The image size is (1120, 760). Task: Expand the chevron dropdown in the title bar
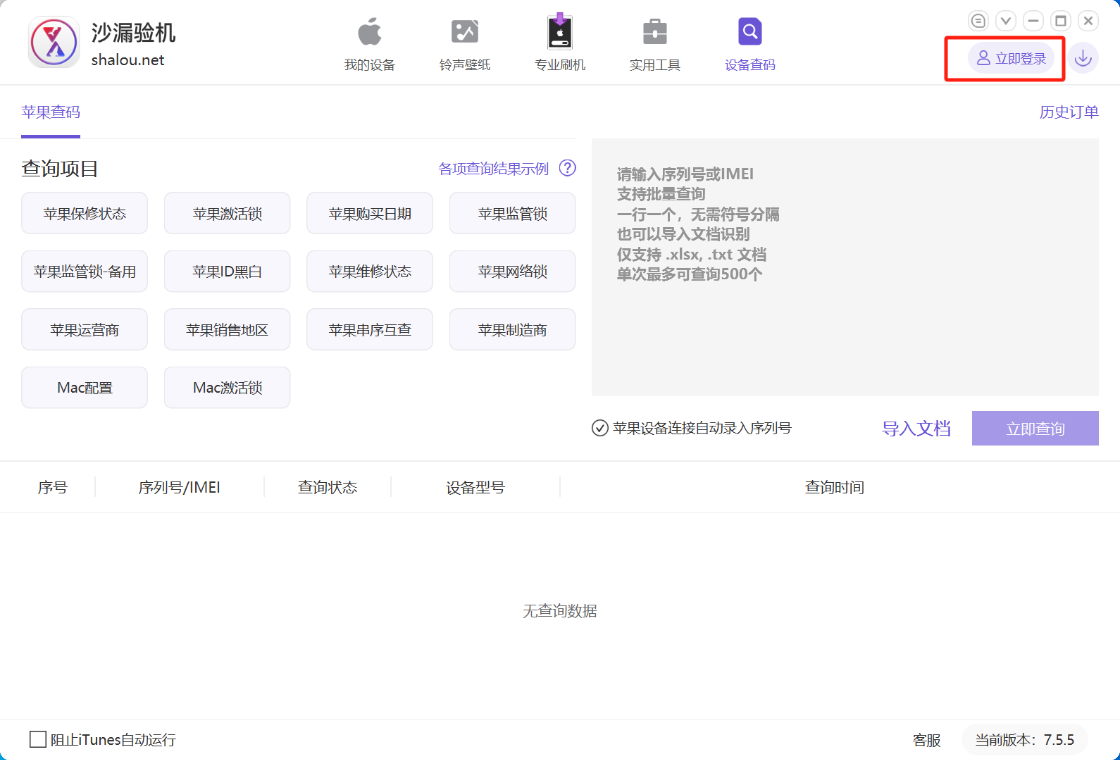click(x=1006, y=21)
